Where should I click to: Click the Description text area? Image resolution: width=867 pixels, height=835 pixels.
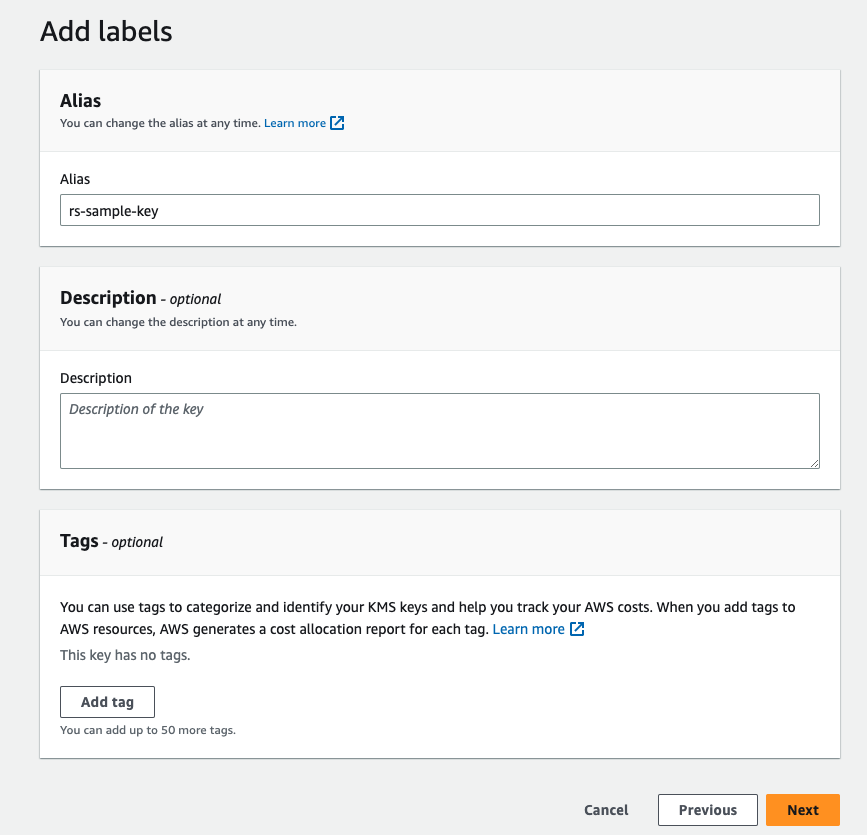440,431
